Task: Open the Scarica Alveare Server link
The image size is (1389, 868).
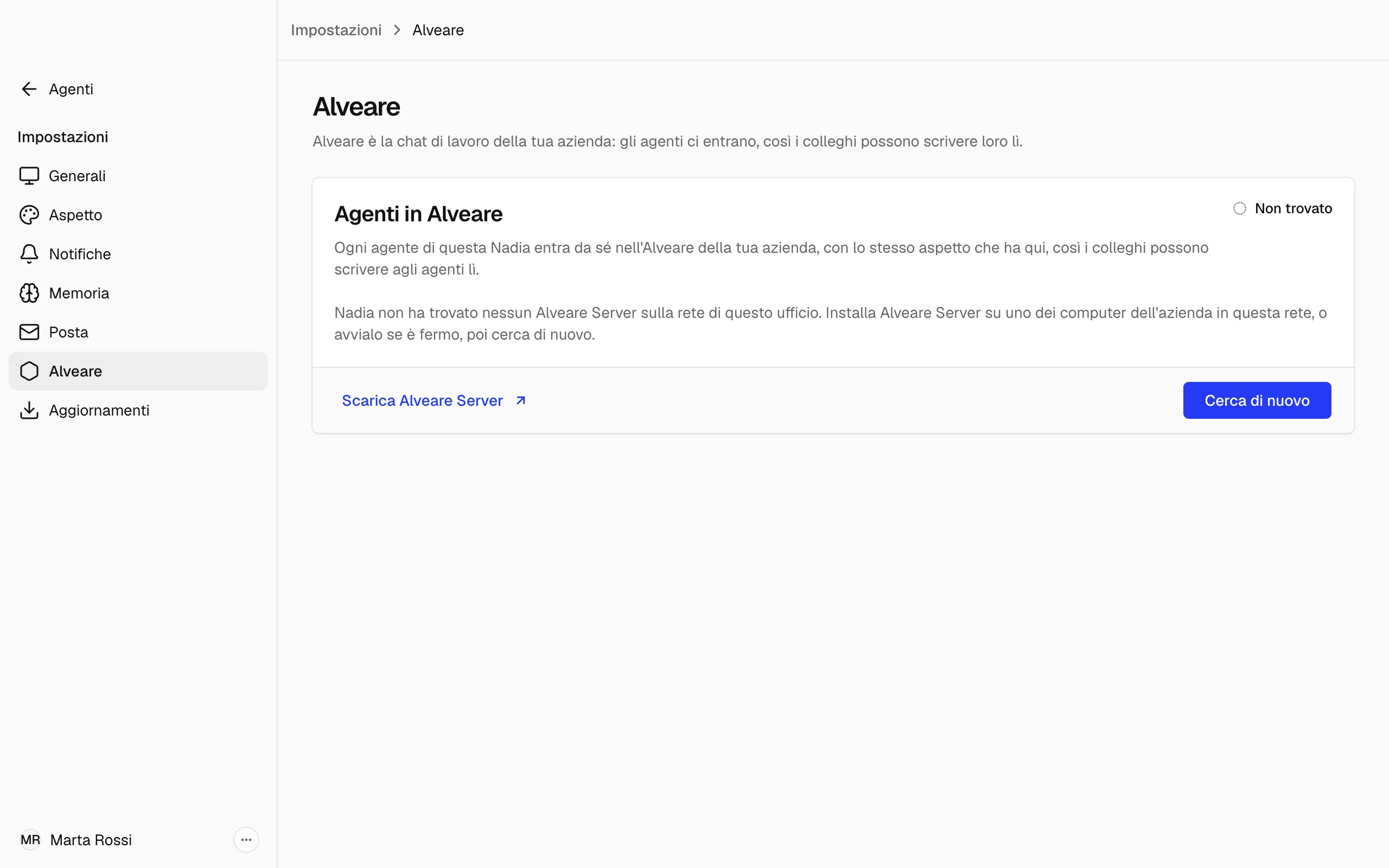Action: pyautogui.click(x=434, y=400)
